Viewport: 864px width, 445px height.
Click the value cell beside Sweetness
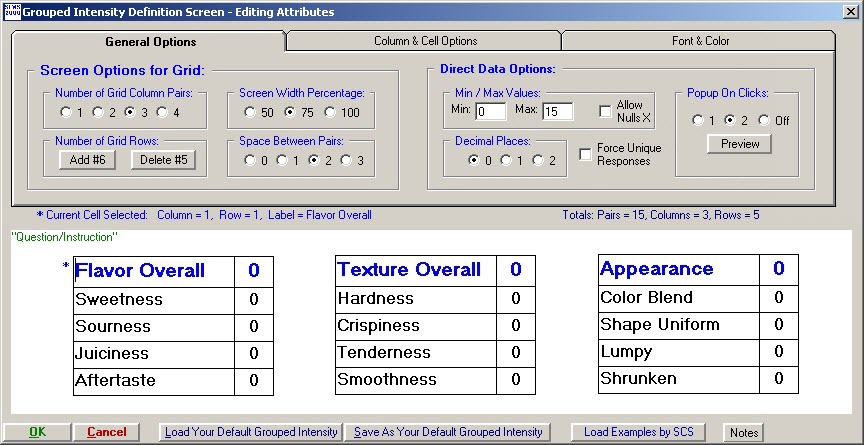click(254, 301)
